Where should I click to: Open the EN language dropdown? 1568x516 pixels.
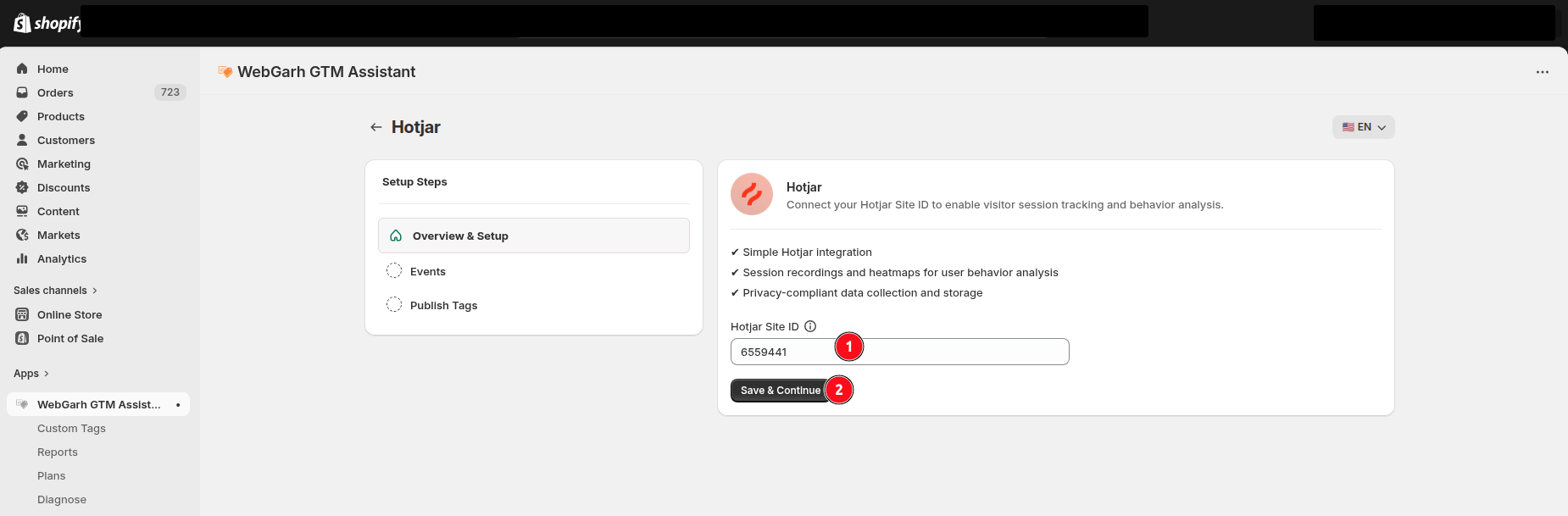point(1364,127)
